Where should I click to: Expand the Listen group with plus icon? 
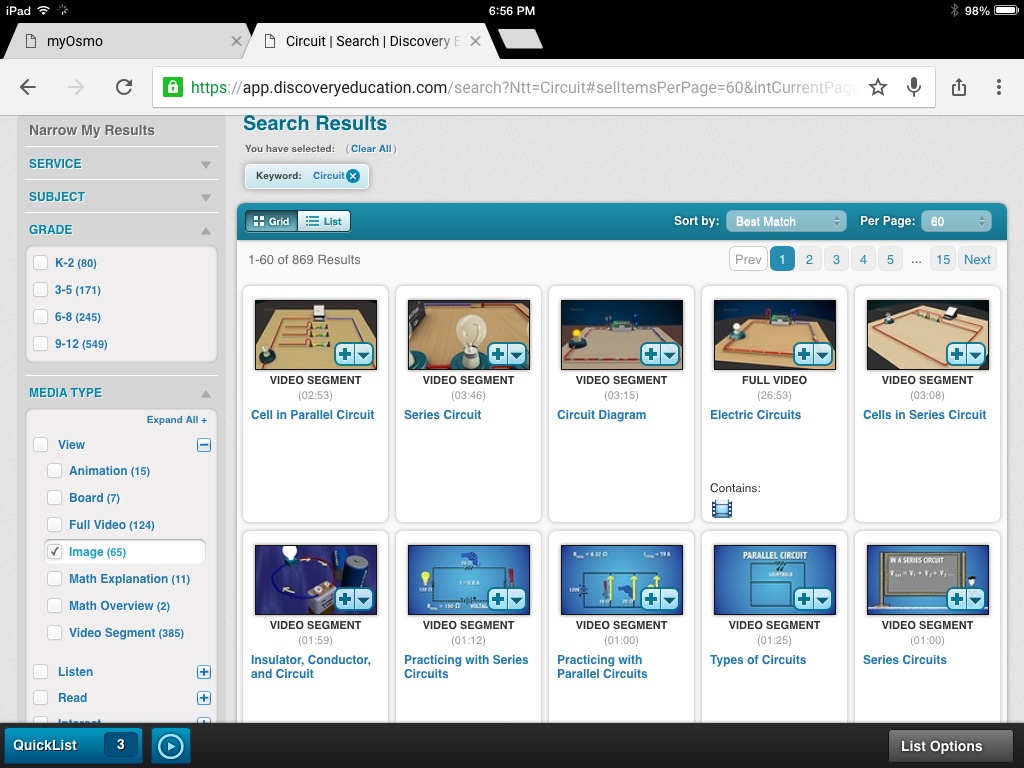click(204, 672)
